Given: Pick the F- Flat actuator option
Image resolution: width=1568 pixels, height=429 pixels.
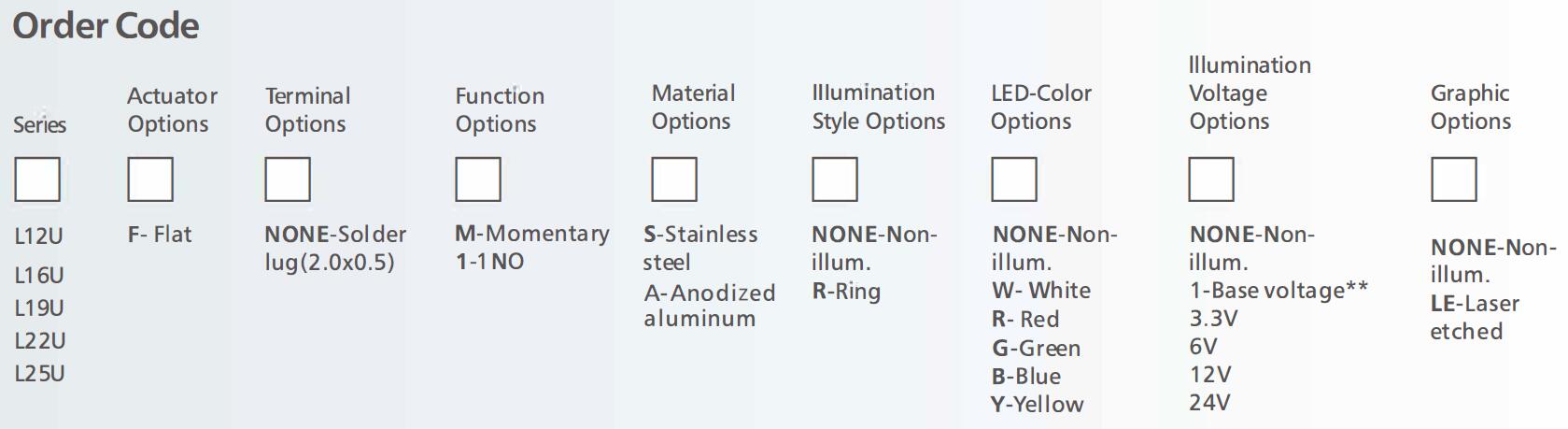Looking at the screenshot, I should [x=160, y=235].
